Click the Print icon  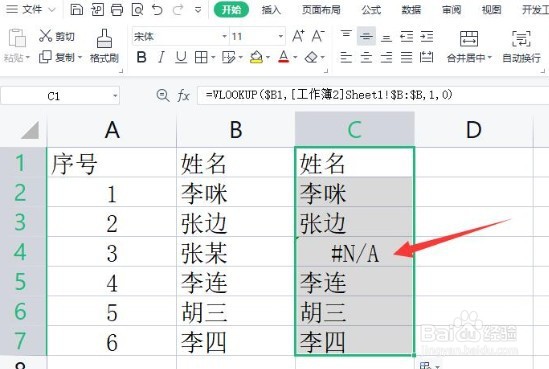(x=117, y=9)
